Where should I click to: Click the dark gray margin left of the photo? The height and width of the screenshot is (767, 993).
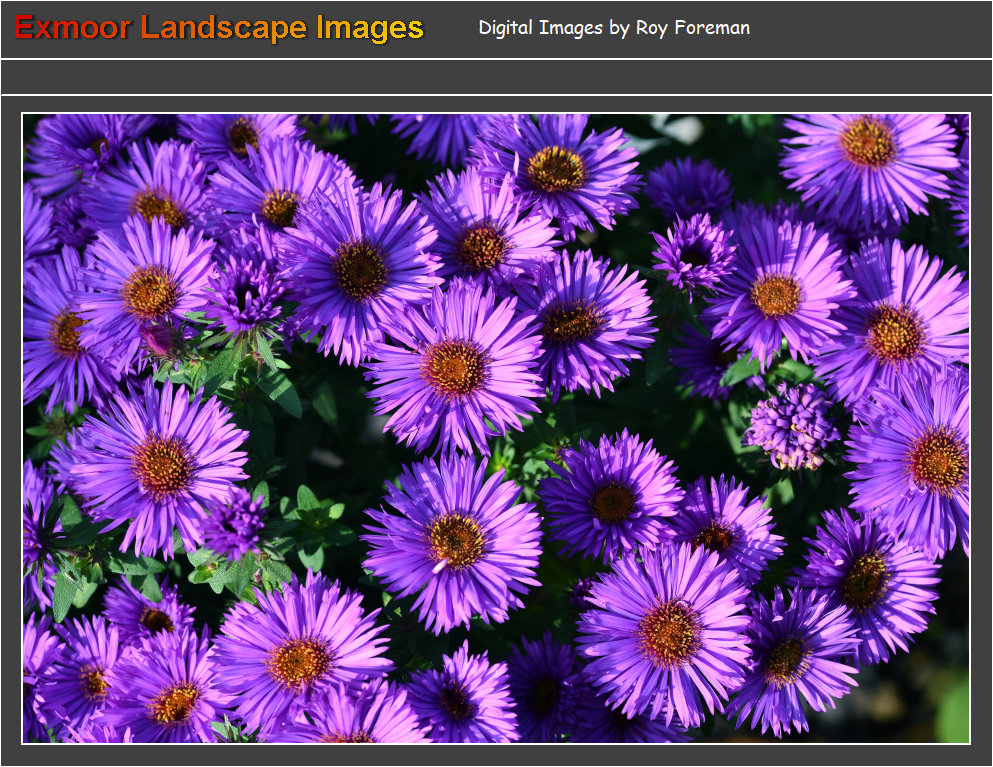(11, 428)
